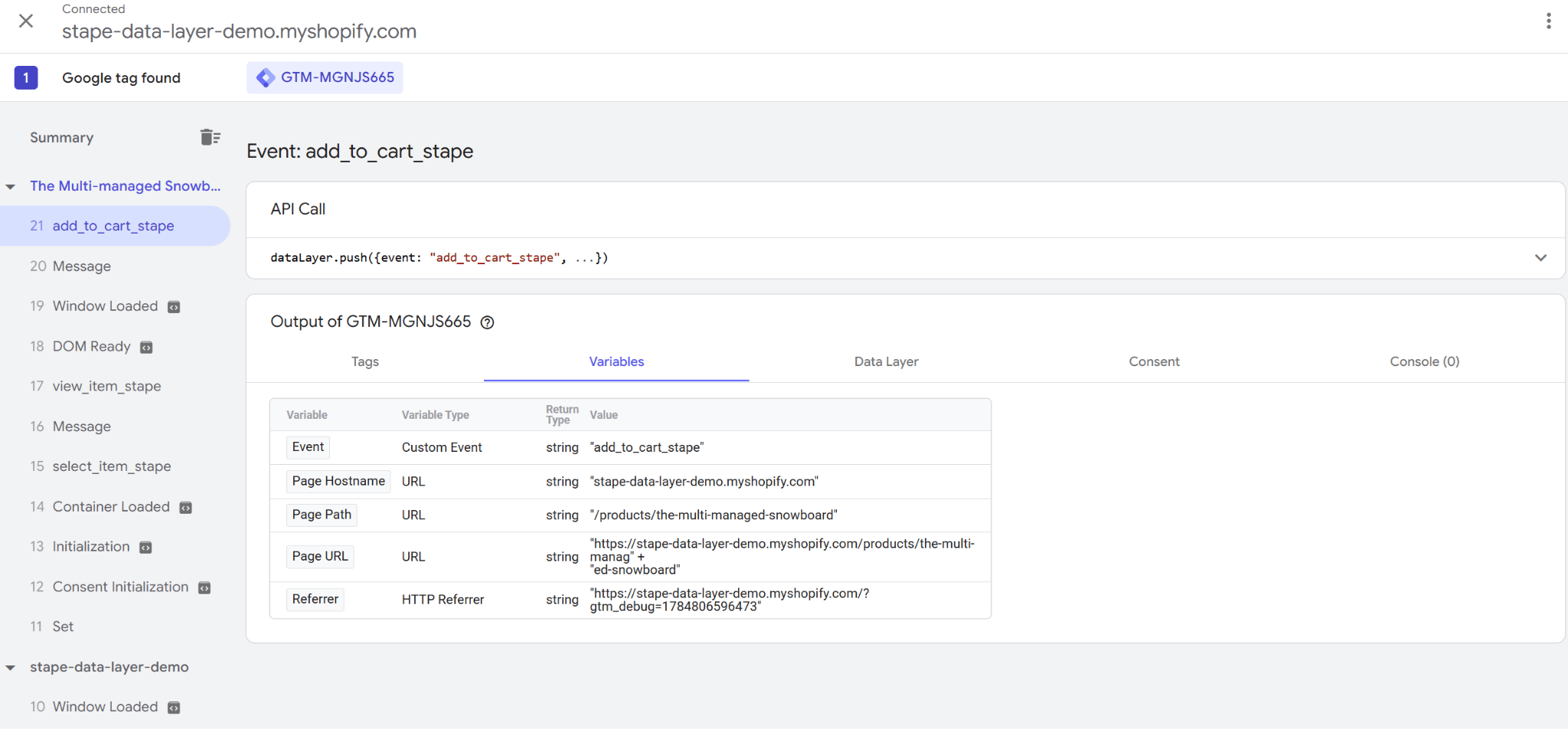This screenshot has height=729, width=1568.
Task: Click the Page Hostname variable chip
Action: [x=338, y=481]
